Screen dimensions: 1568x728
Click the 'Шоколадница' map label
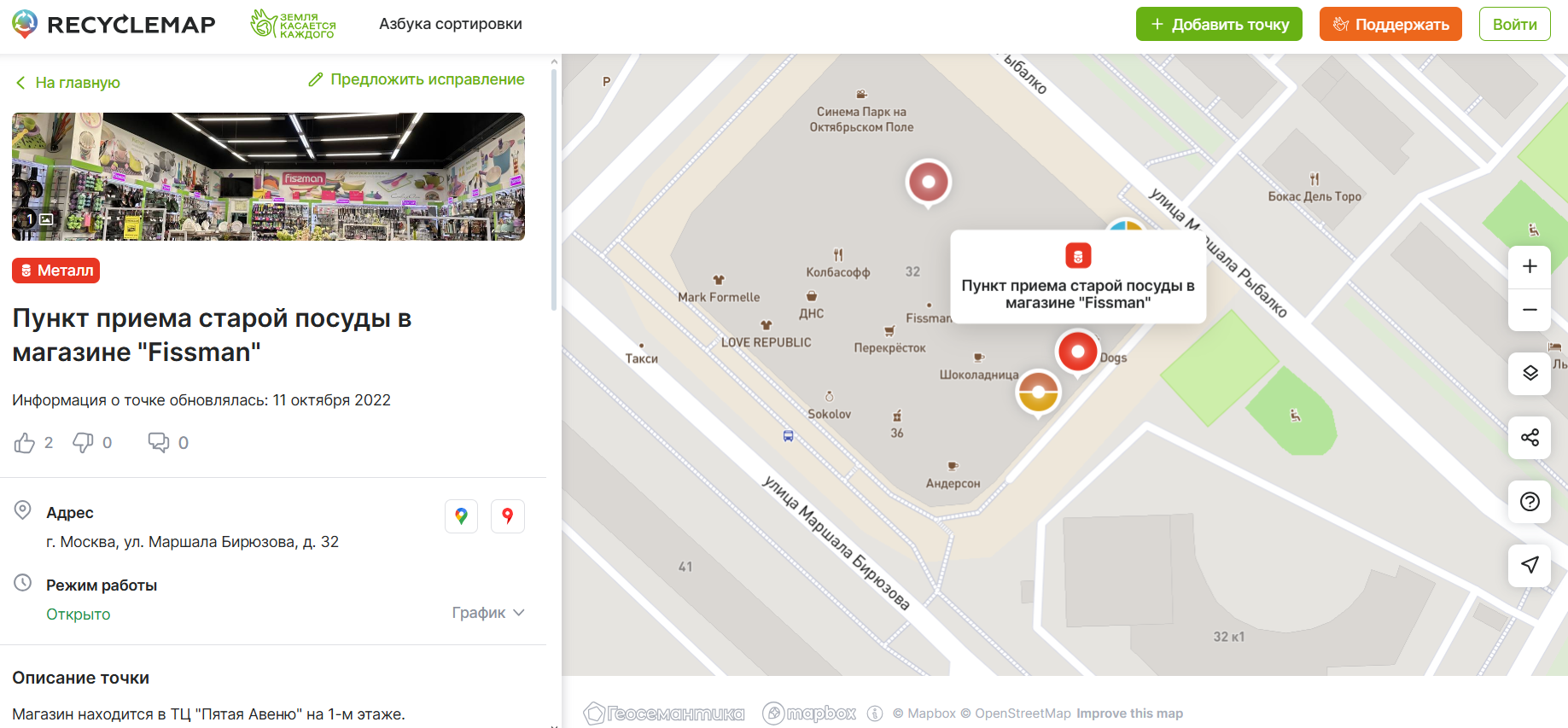[x=979, y=375]
